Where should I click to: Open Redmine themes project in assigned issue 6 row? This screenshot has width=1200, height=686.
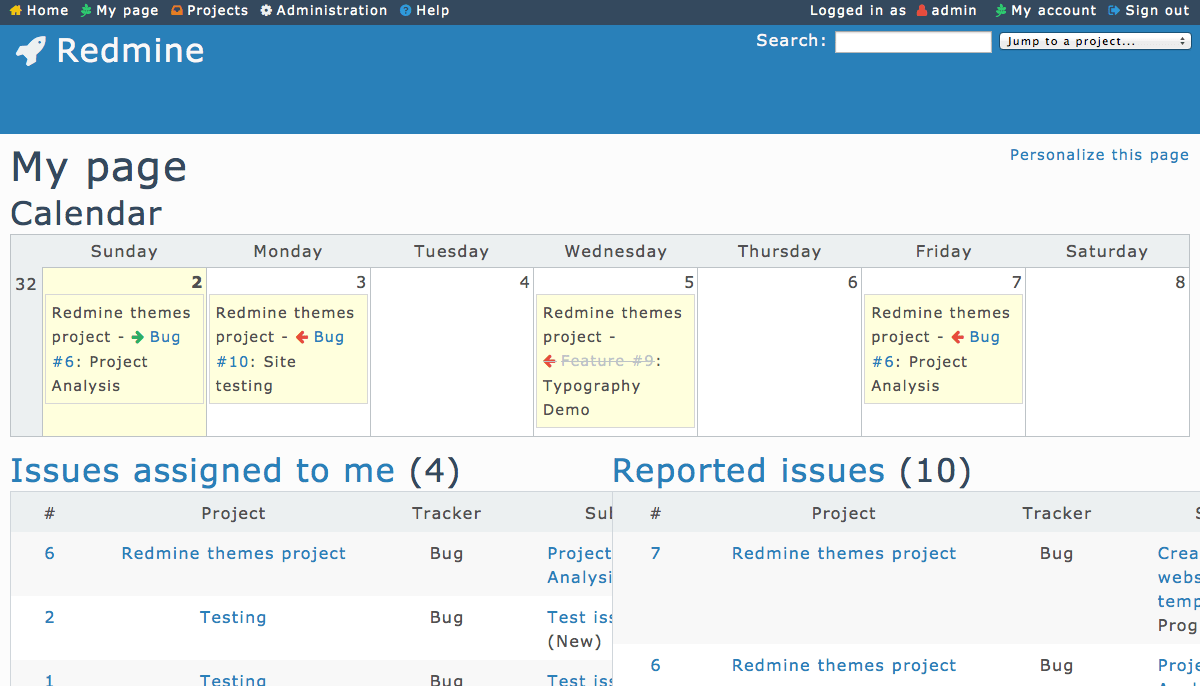pyautogui.click(x=234, y=553)
